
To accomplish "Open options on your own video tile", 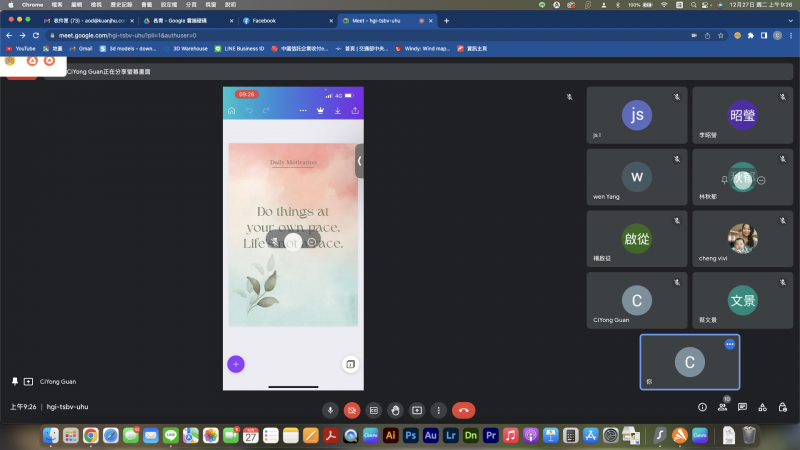I will tap(730, 344).
